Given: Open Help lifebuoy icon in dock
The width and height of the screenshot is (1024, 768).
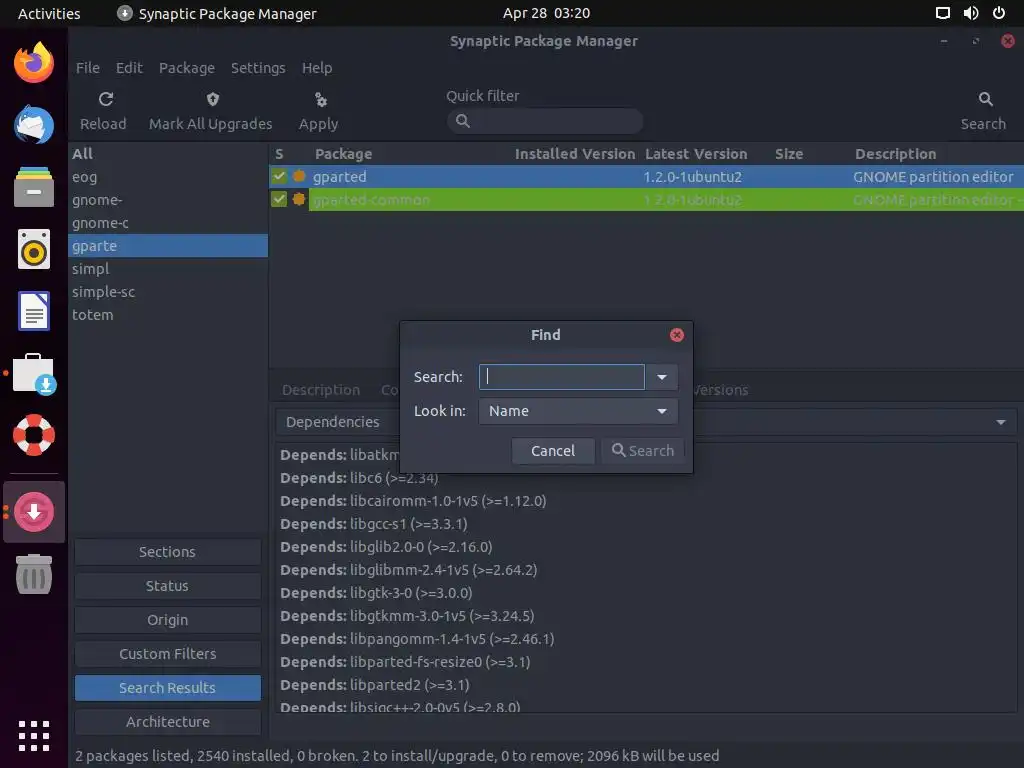Looking at the screenshot, I should (34, 435).
